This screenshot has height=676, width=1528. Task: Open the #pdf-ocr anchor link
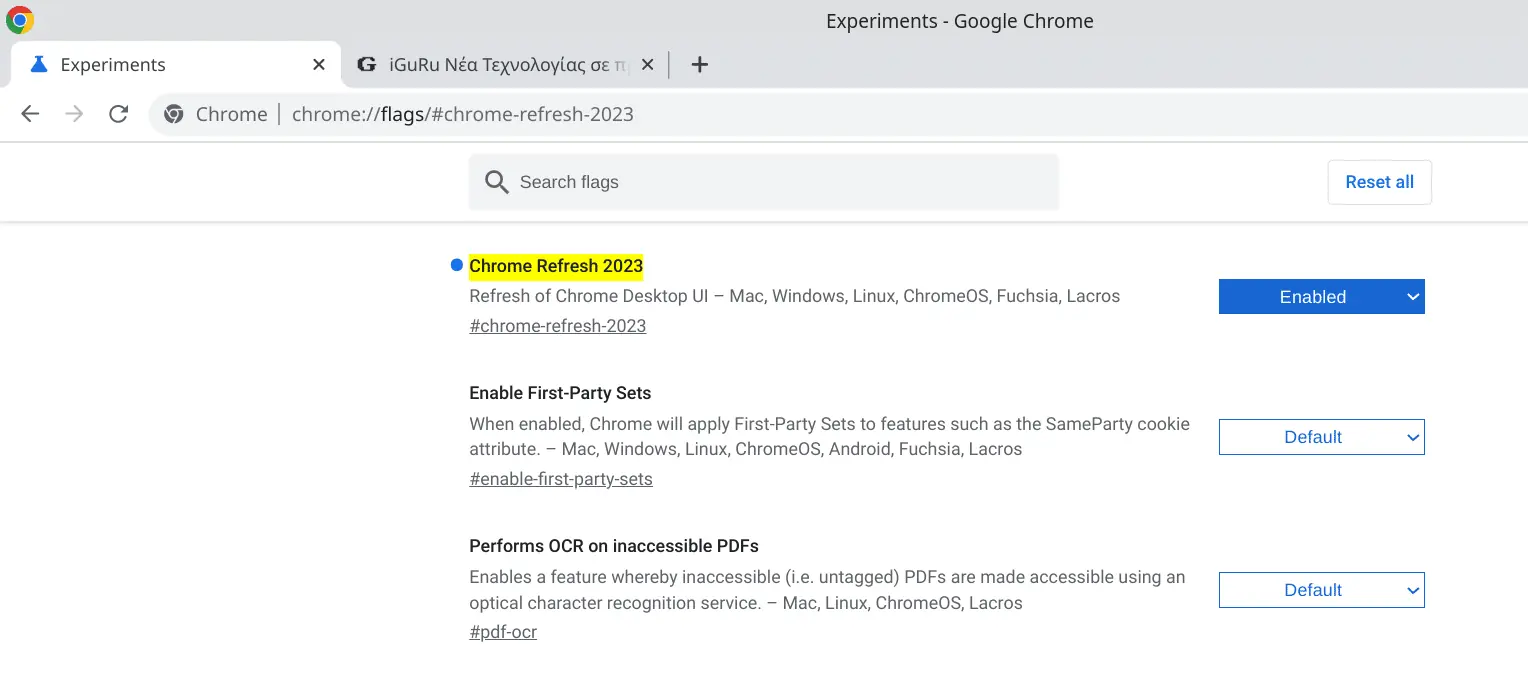(503, 632)
